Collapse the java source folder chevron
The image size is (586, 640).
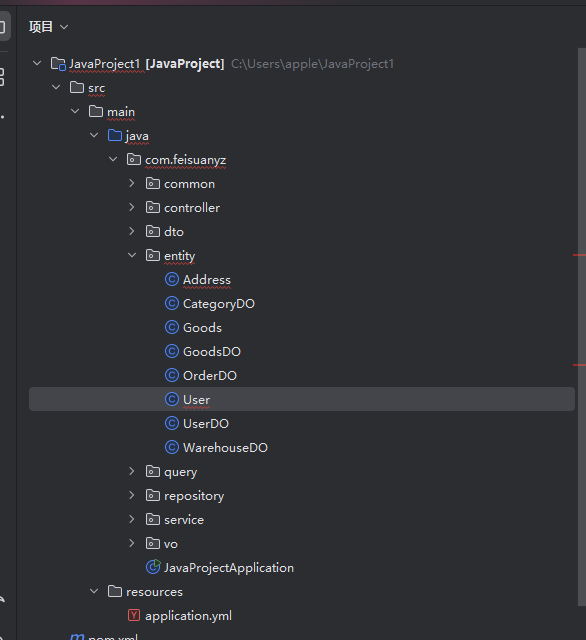coord(94,136)
